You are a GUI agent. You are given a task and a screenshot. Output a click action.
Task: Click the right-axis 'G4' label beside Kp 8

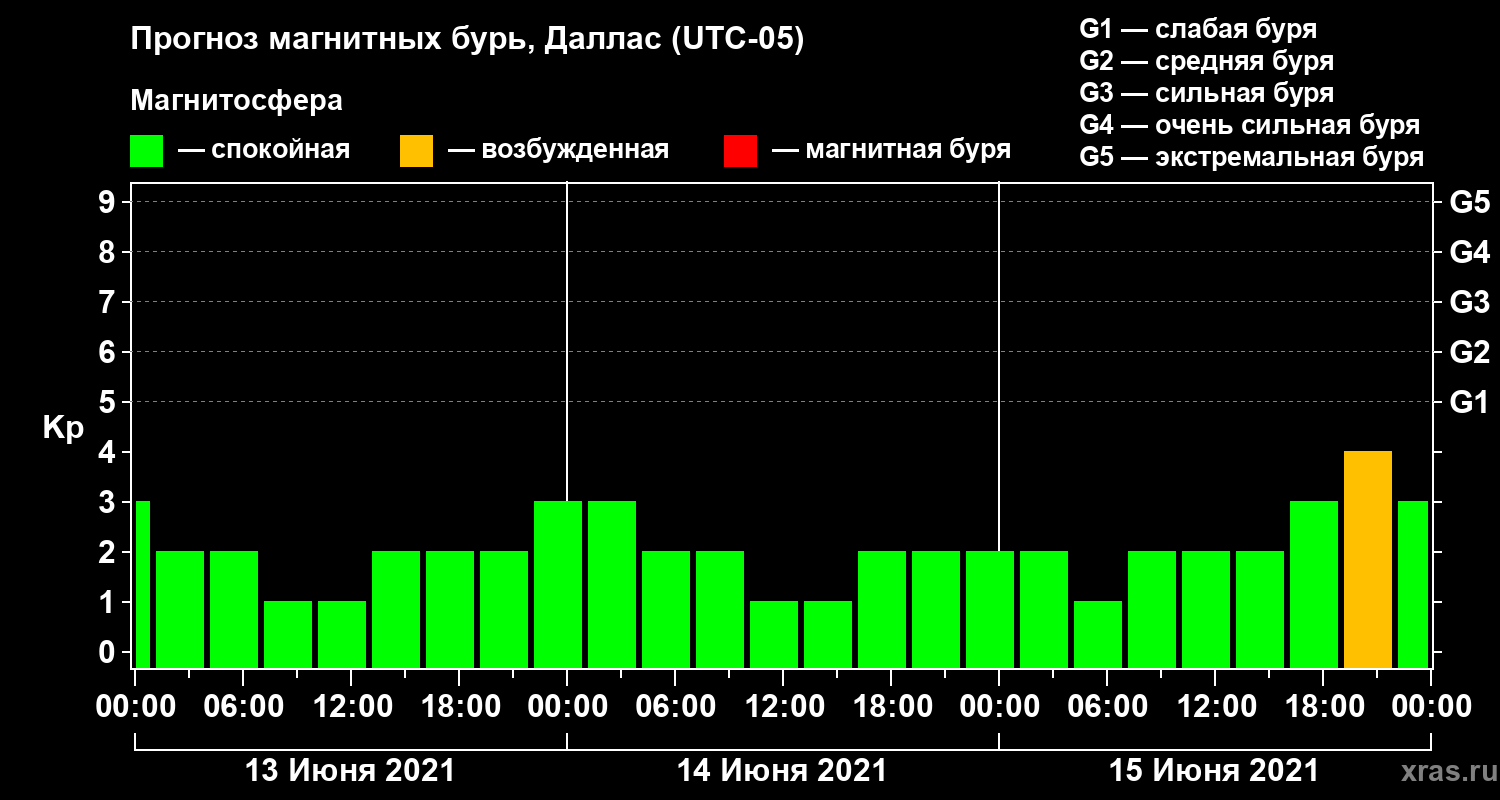click(1469, 252)
